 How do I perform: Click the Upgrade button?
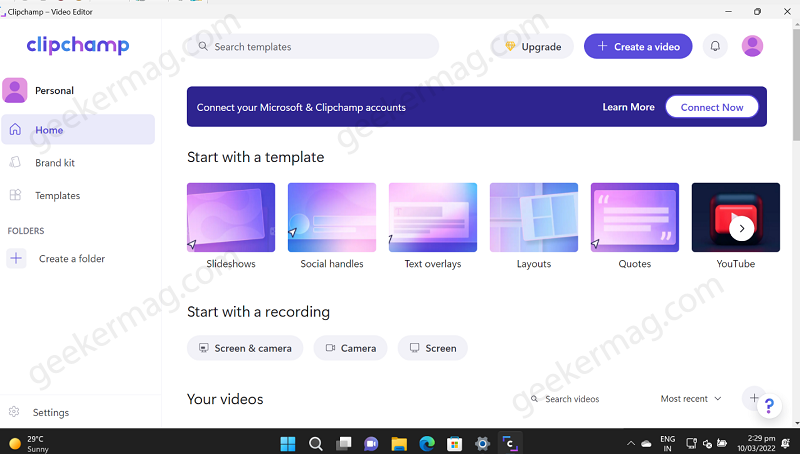(x=533, y=46)
